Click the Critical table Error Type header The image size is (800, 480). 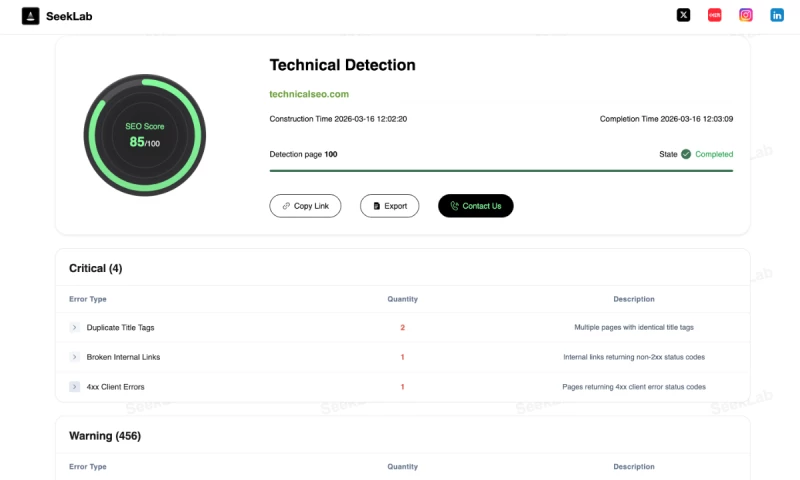(88, 299)
